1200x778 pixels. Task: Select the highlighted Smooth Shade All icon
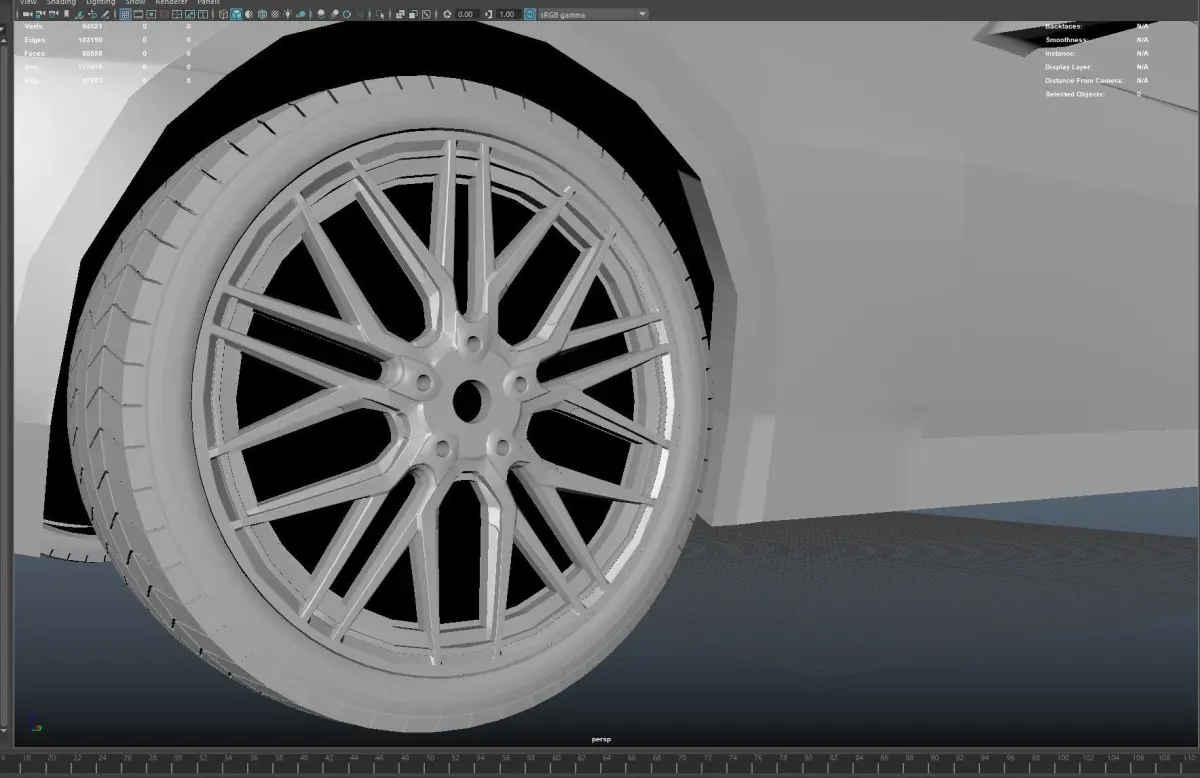[x=236, y=14]
